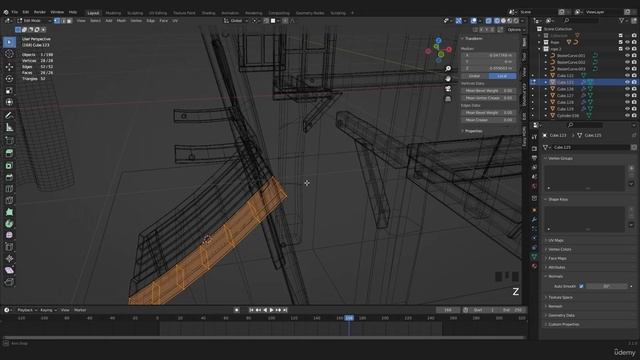640x360 pixels.
Task: Select the Loop Cut tool
Action: (x=9, y=189)
